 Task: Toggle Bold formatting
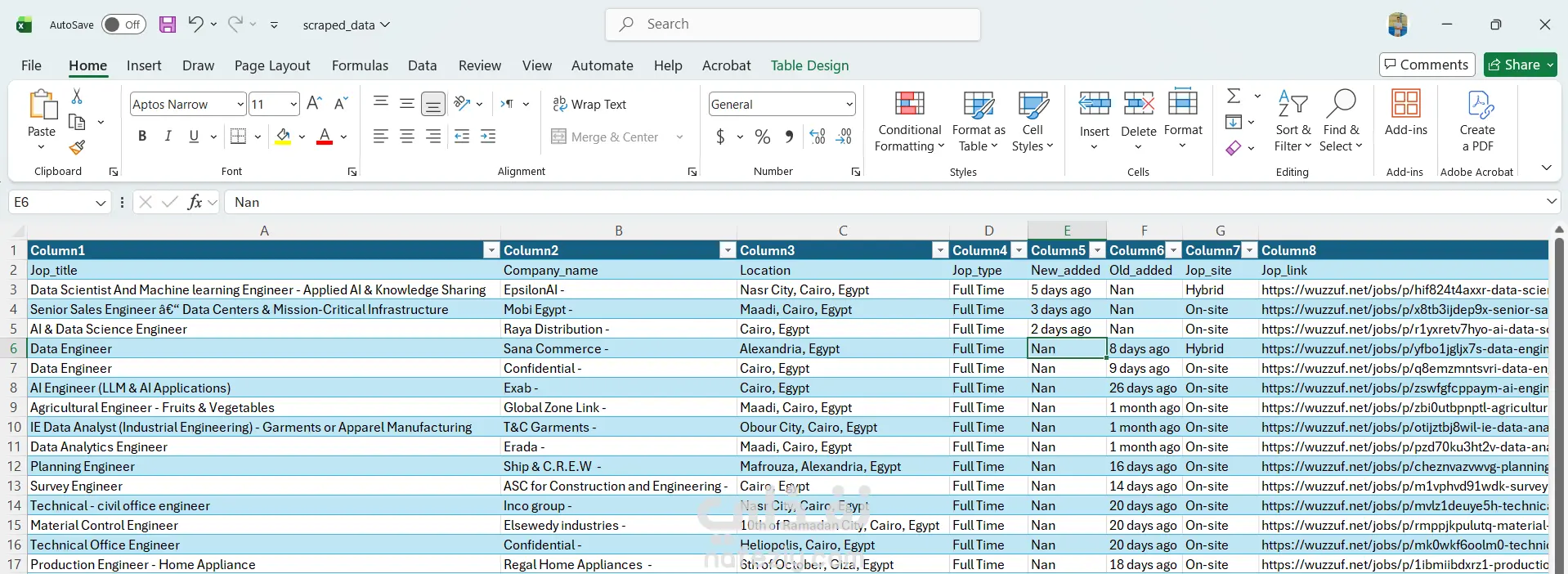pos(142,137)
